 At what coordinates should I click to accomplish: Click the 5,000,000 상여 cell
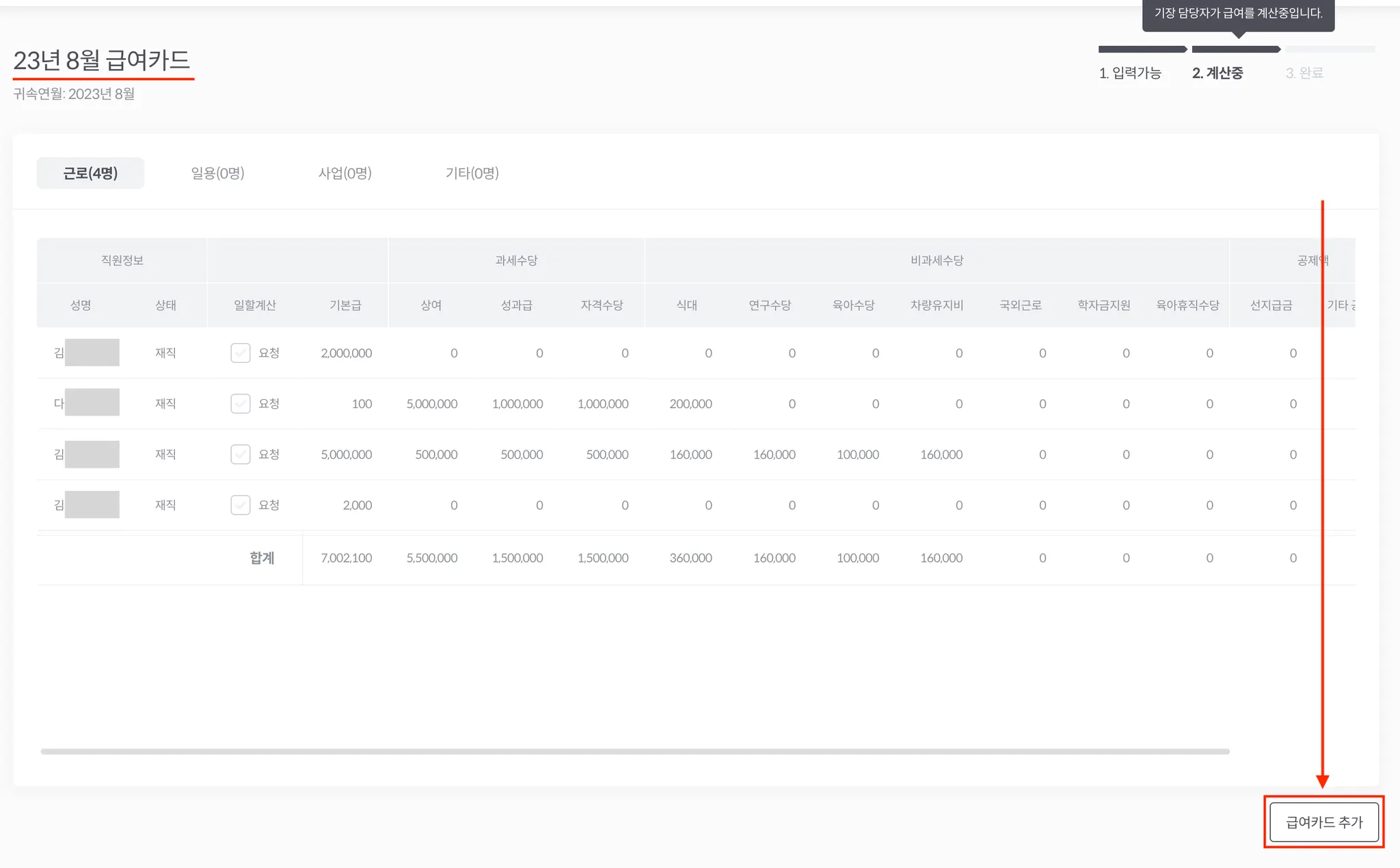[432, 403]
